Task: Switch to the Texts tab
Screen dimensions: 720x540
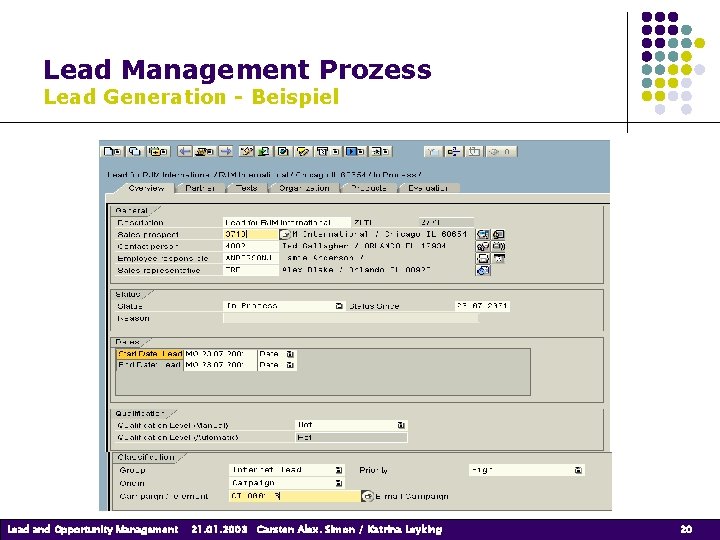Action: coord(247,188)
